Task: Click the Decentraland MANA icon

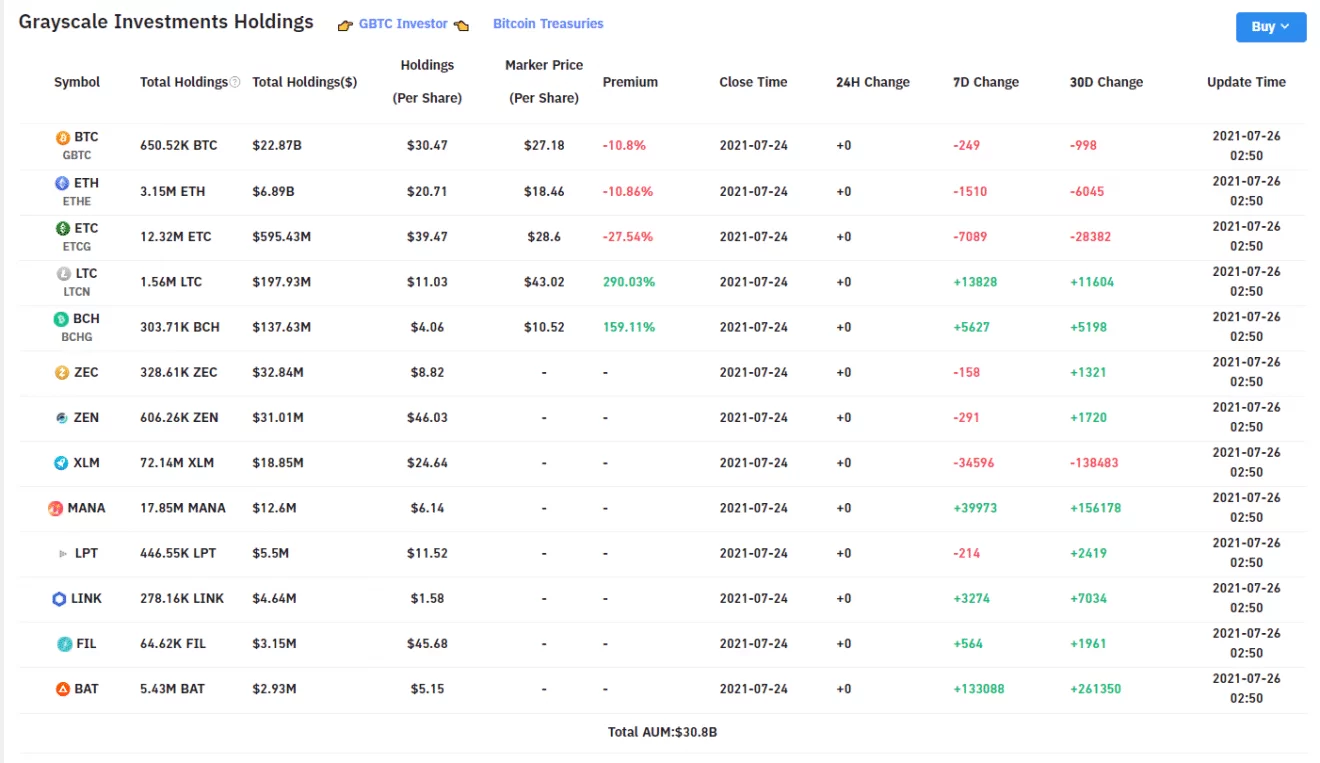Action: (x=56, y=509)
